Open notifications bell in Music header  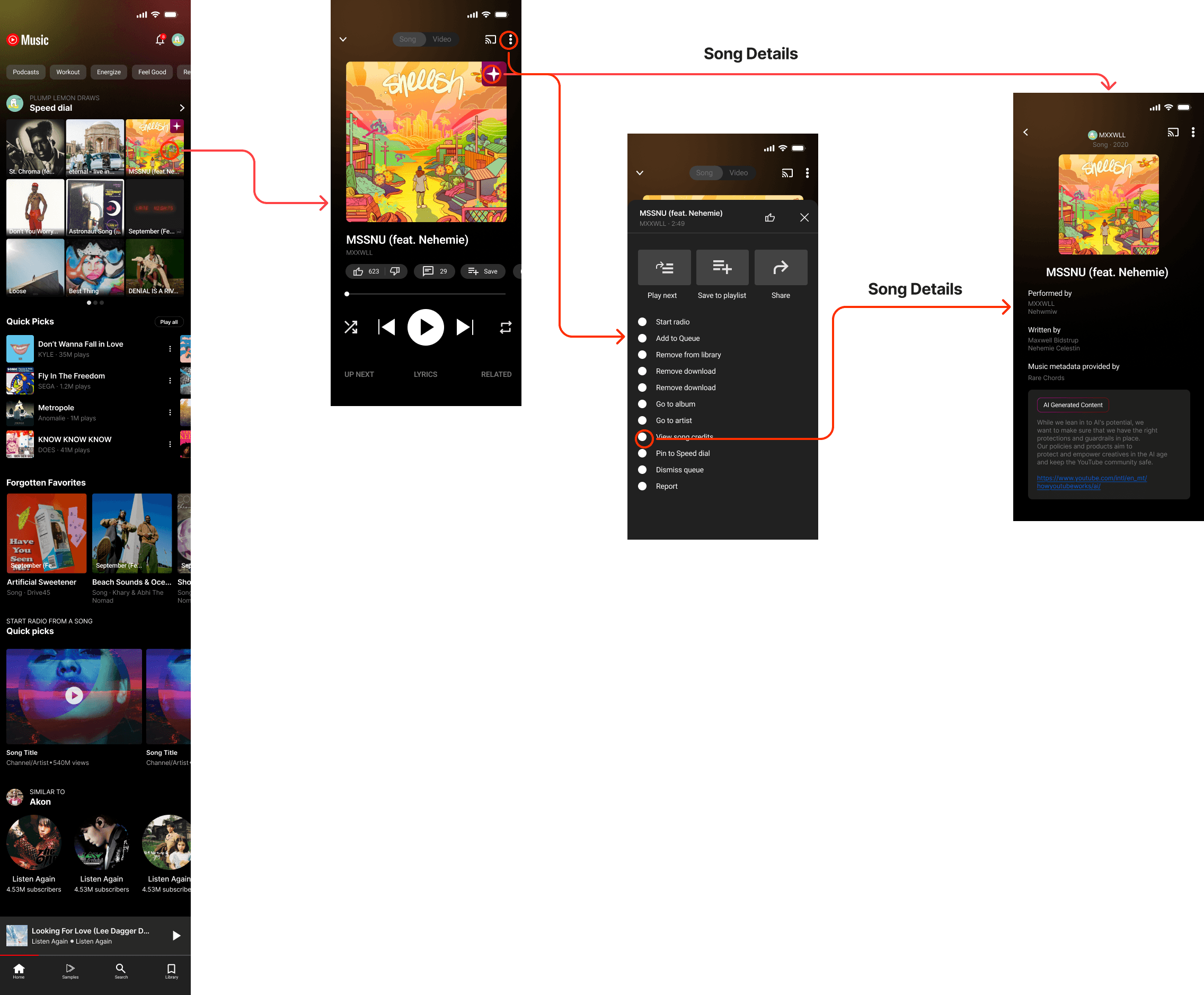pyautogui.click(x=160, y=40)
